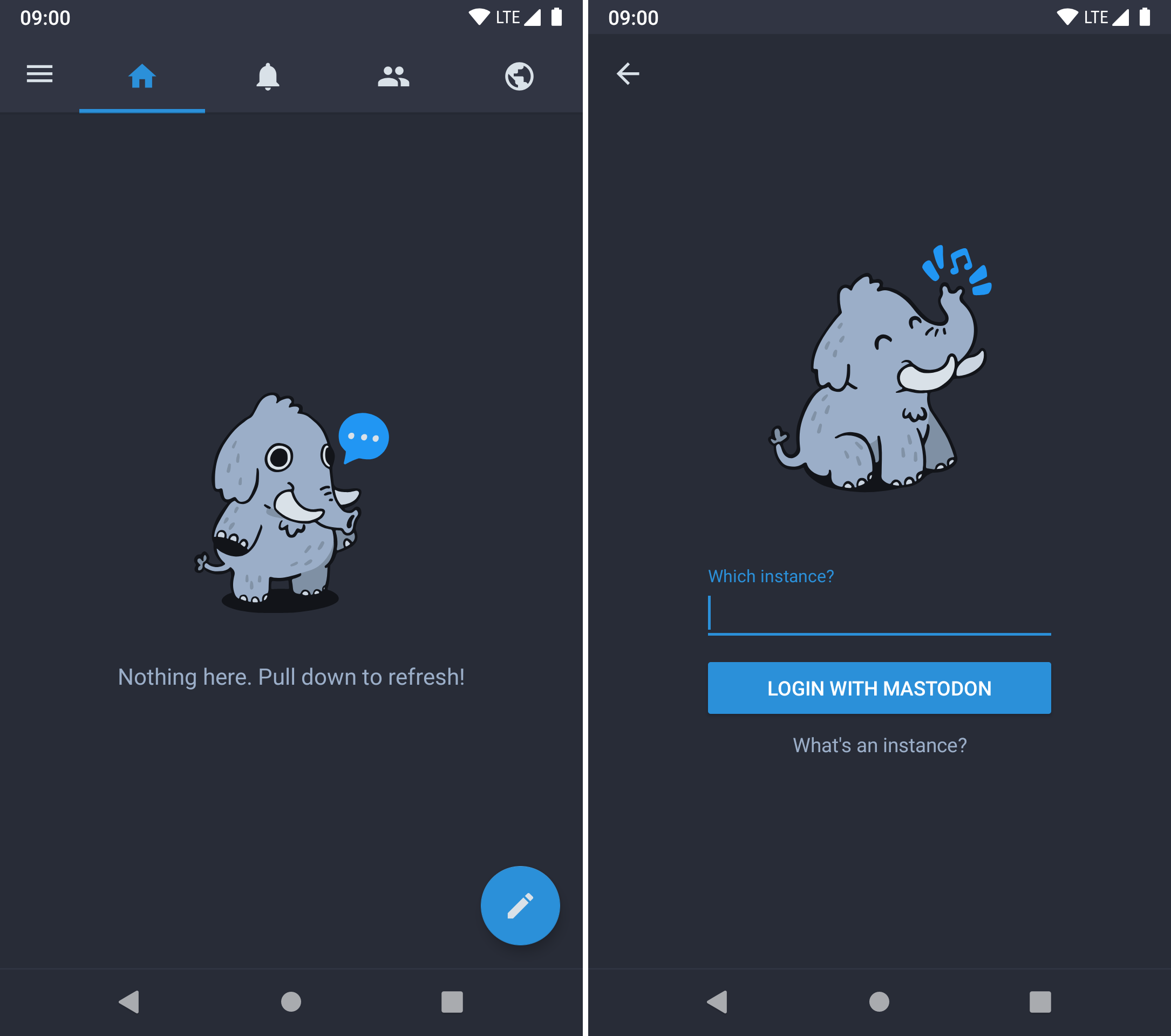
Task: Tap the Wi-Fi icon on right status bar
Action: (1067, 17)
